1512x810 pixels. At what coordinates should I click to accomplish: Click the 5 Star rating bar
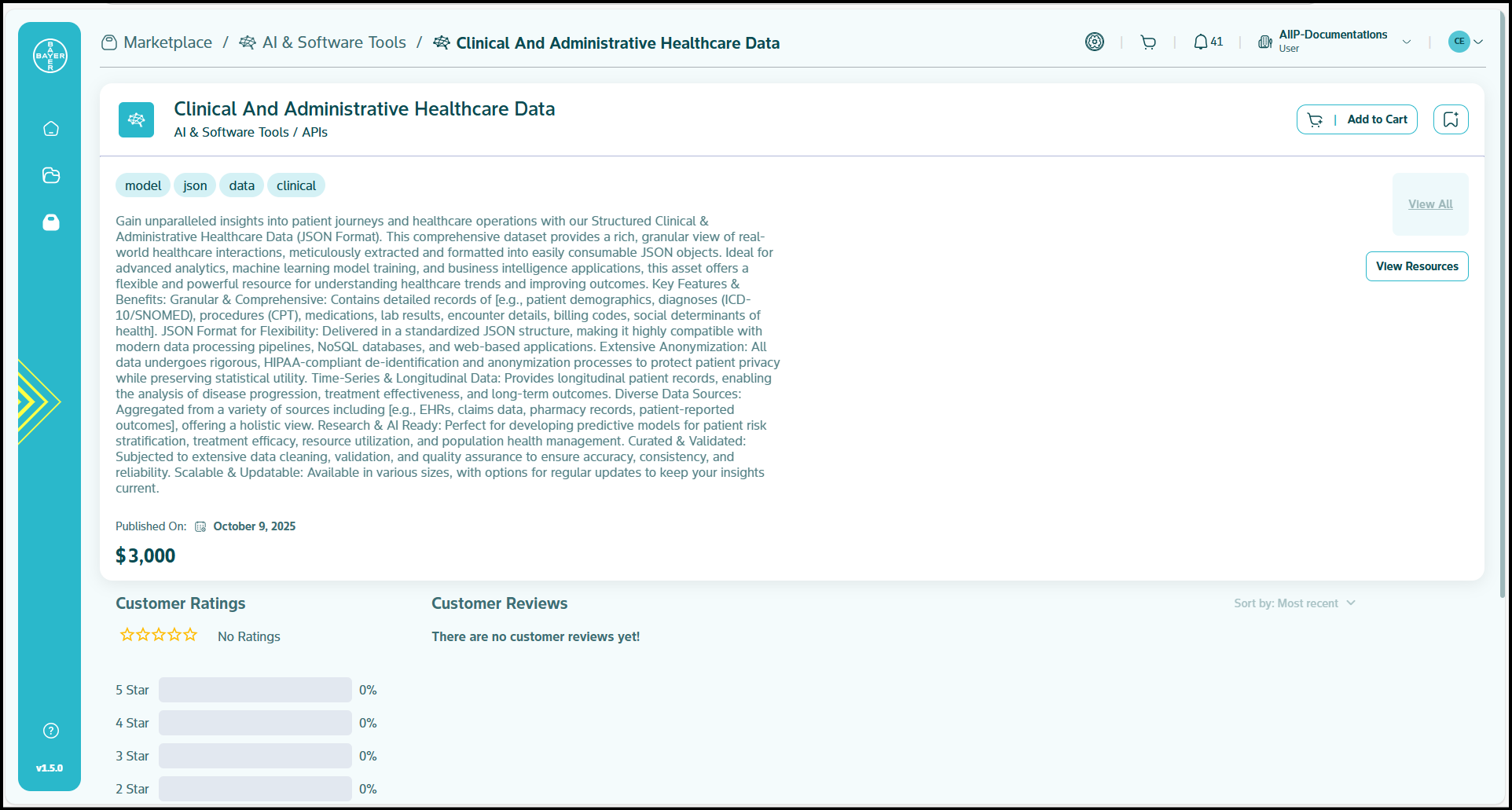click(x=255, y=690)
